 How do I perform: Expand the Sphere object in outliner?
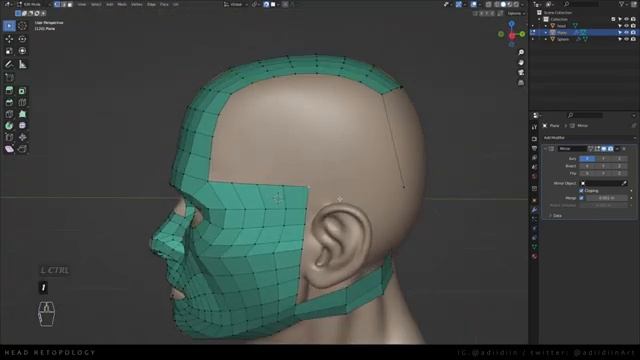pyautogui.click(x=546, y=39)
